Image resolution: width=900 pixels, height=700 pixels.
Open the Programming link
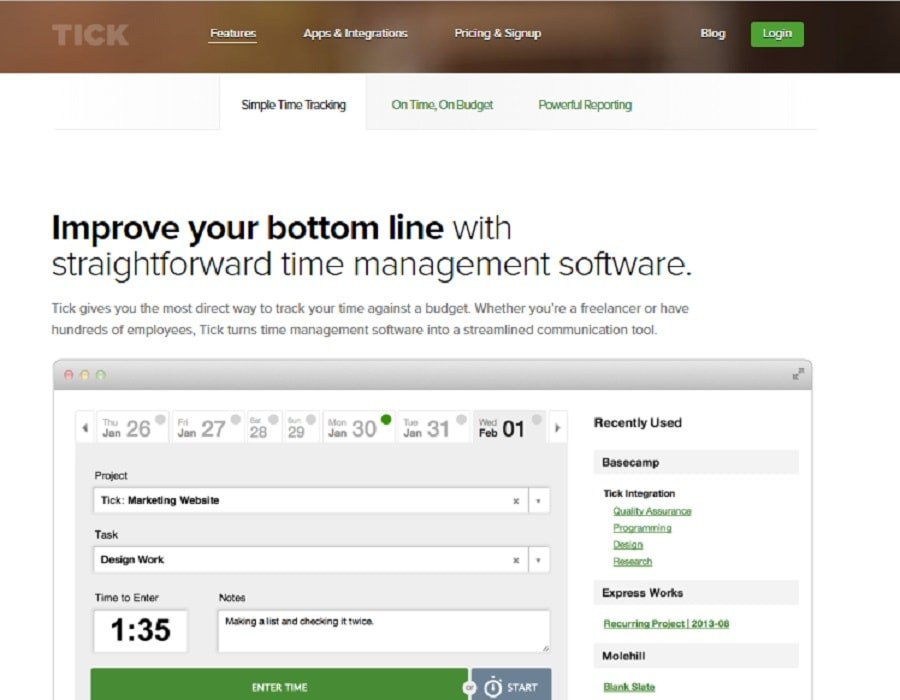(x=642, y=527)
